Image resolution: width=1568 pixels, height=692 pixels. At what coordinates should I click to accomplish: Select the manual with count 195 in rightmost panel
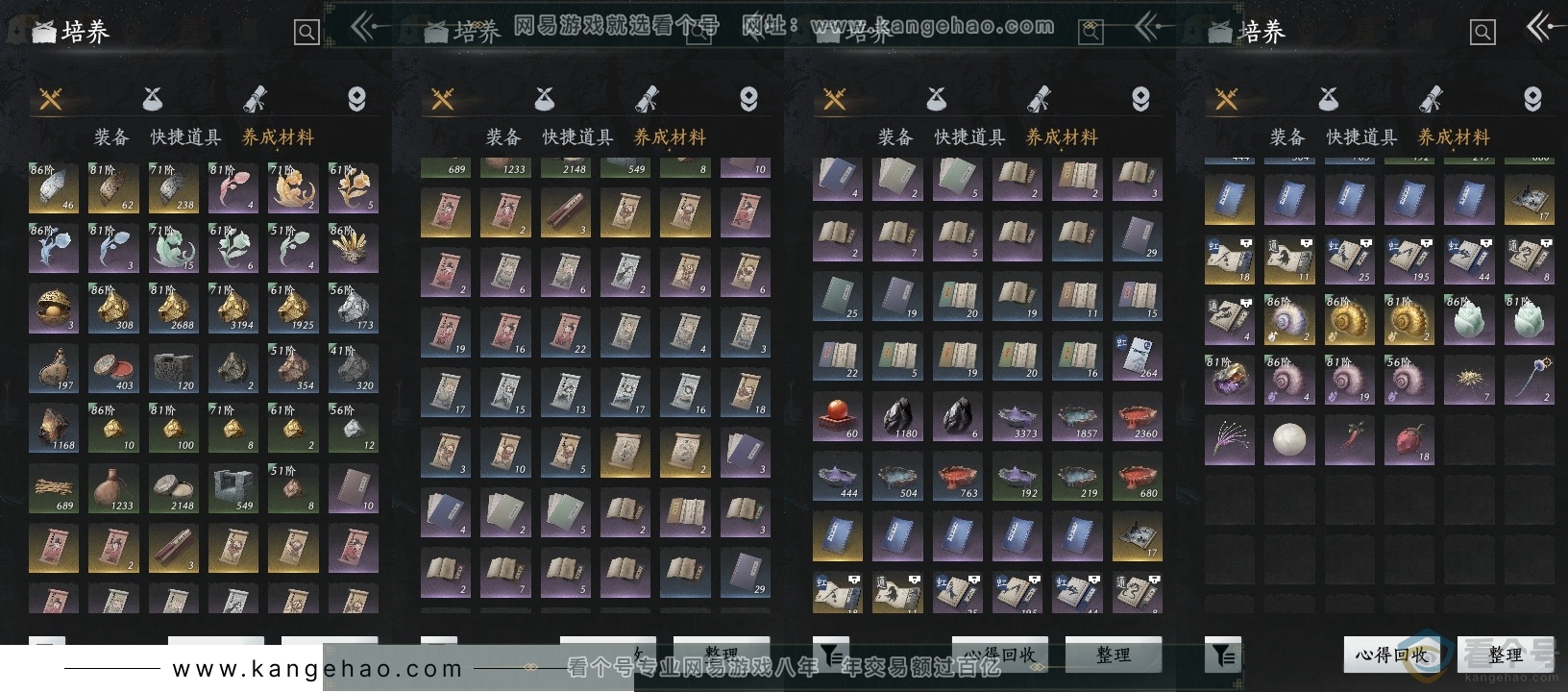pos(1409,259)
